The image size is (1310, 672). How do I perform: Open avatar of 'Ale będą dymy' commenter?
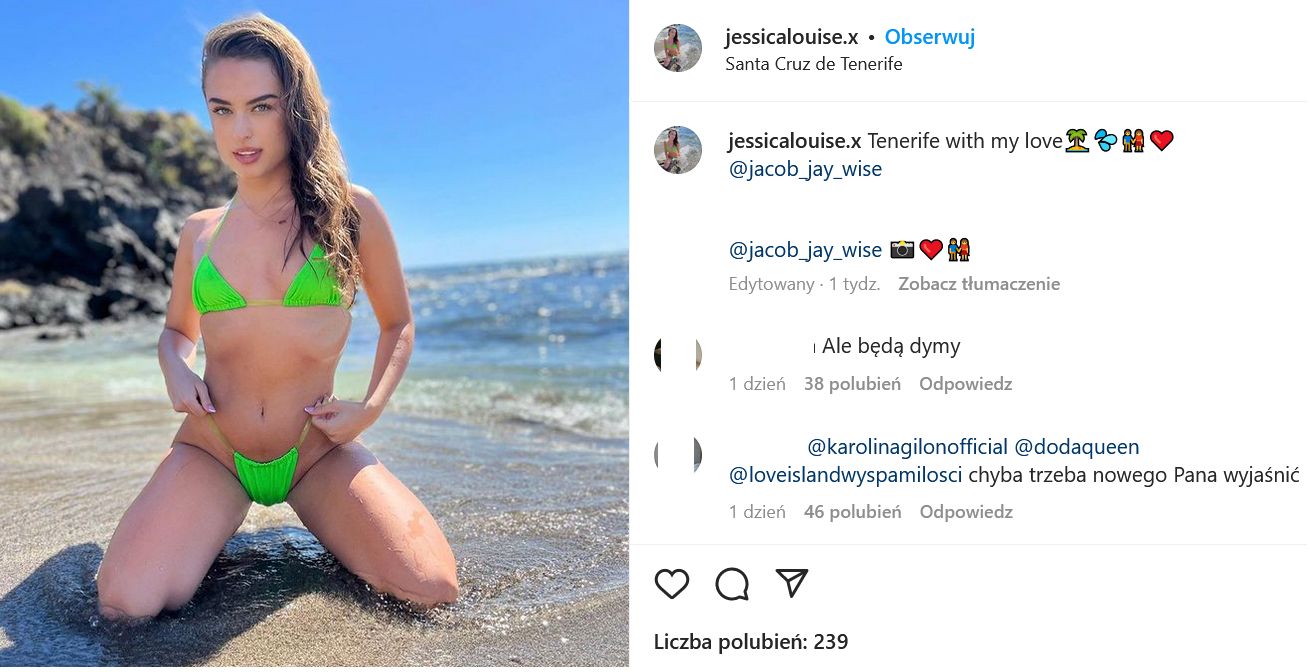(x=678, y=355)
